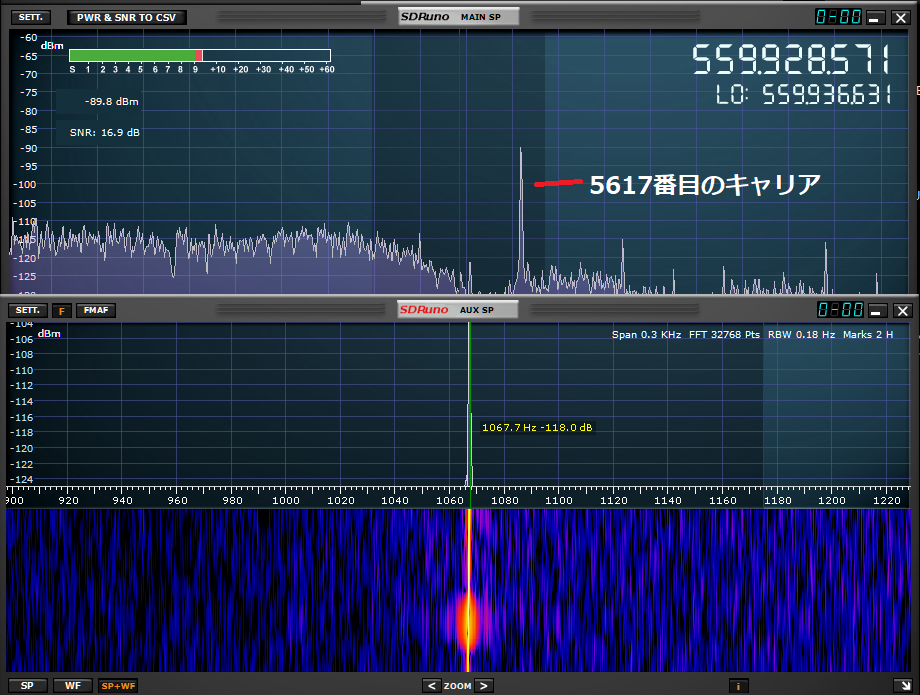
Task: Close the MAIN SP window
Action: [x=901, y=18]
